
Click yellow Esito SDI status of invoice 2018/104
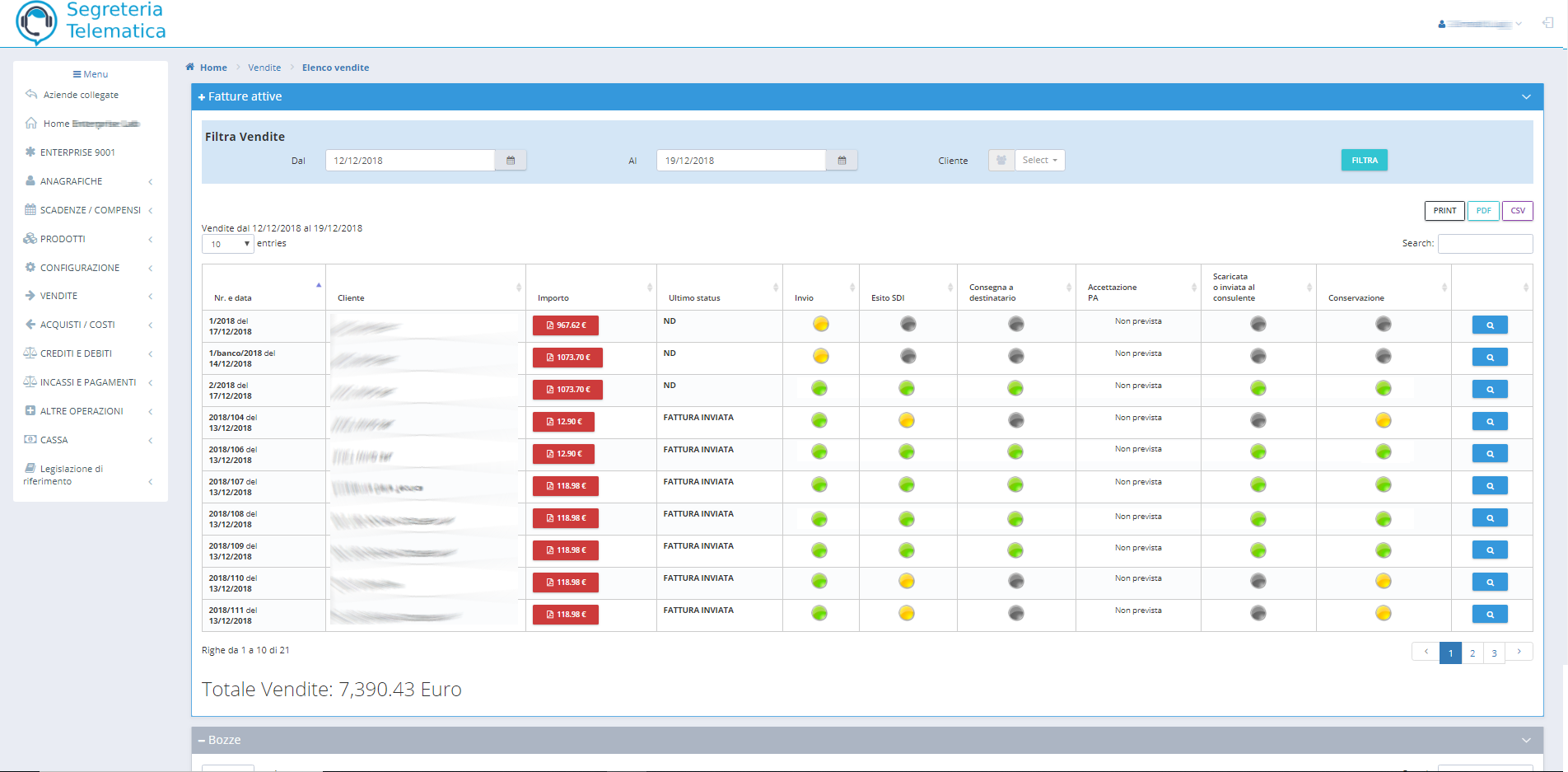click(907, 420)
